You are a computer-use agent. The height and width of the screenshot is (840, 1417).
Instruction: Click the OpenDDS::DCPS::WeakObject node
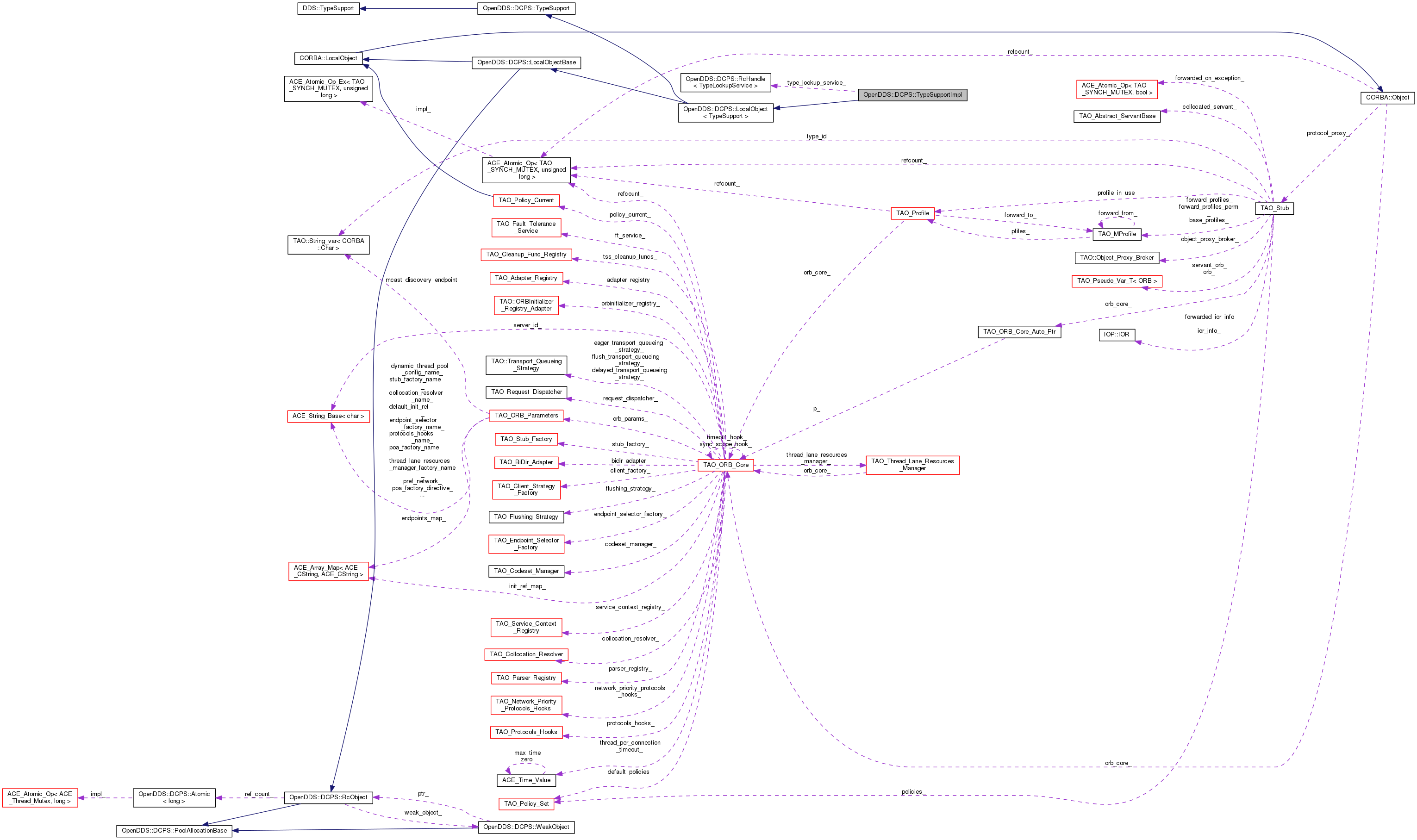526,828
